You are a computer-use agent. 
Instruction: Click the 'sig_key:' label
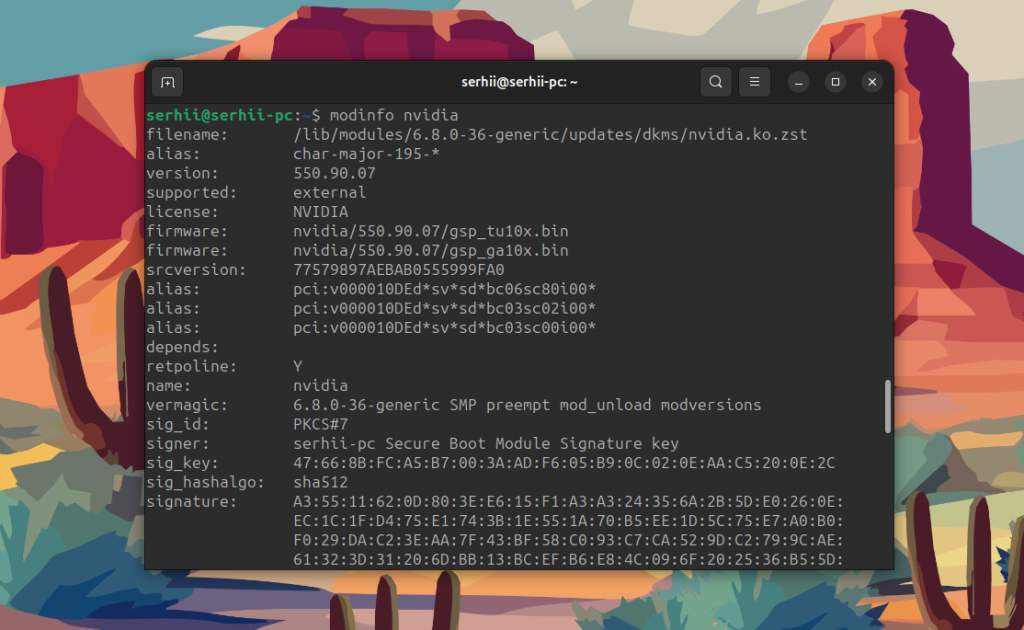(182, 463)
